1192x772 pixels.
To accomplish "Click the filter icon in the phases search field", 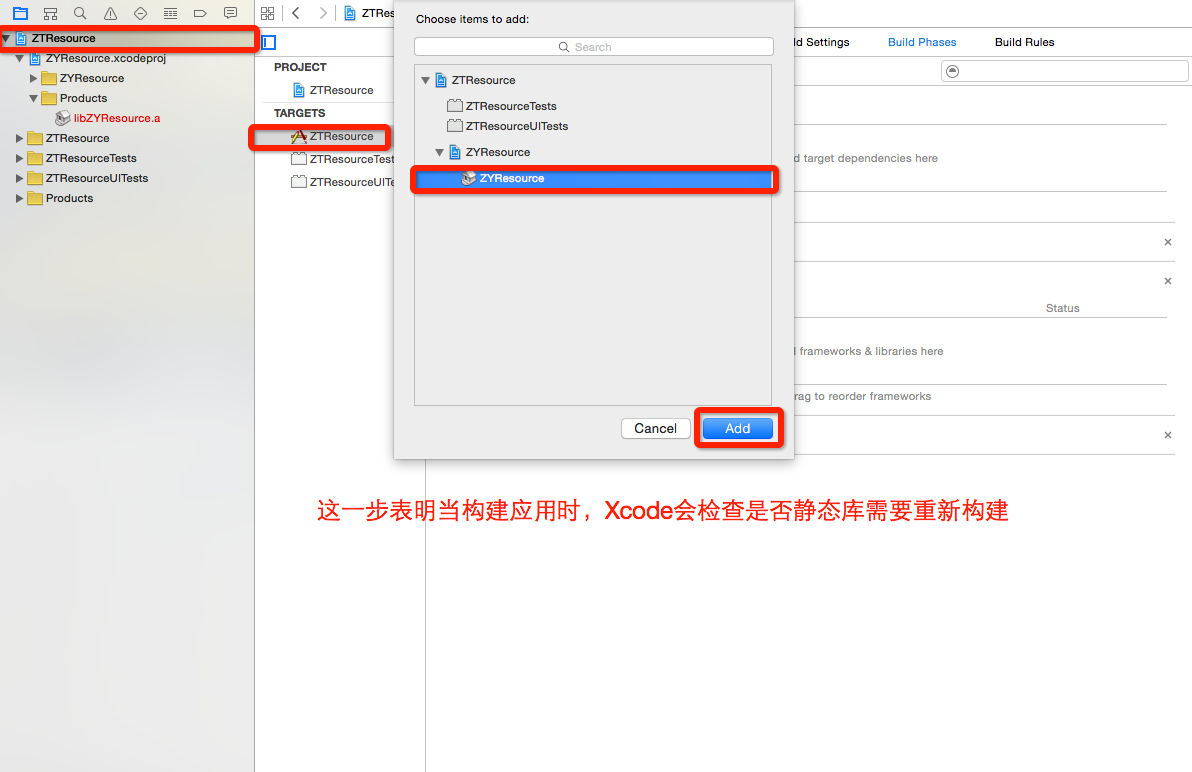I will [953, 71].
